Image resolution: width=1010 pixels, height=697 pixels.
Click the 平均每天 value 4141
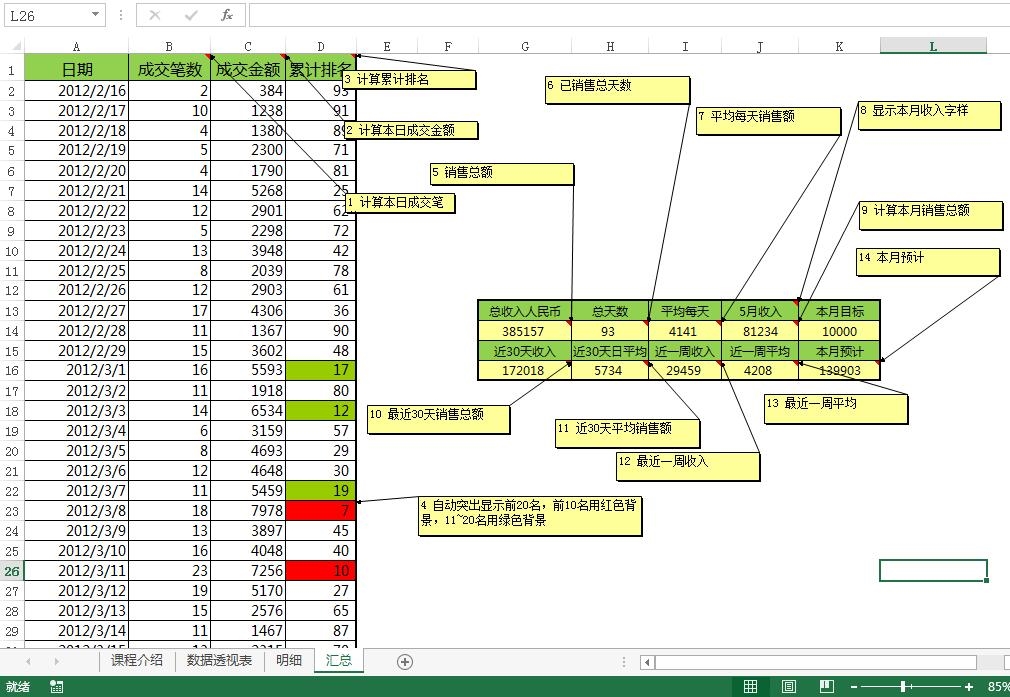click(x=685, y=331)
